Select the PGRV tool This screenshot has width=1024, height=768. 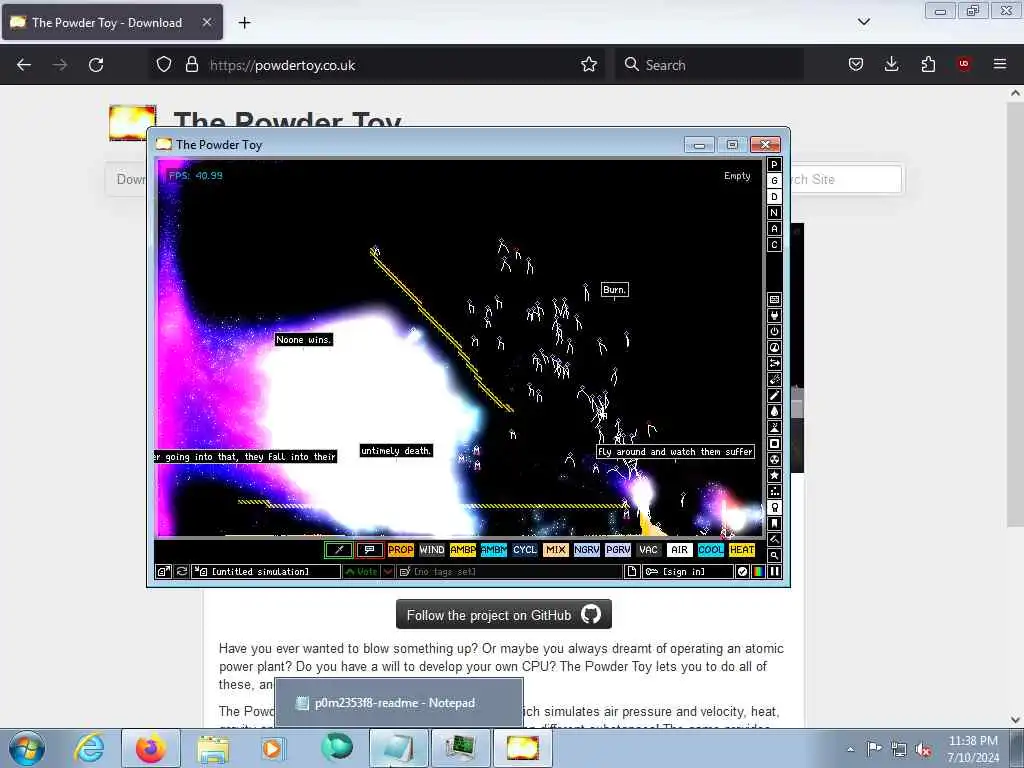pyautogui.click(x=618, y=550)
